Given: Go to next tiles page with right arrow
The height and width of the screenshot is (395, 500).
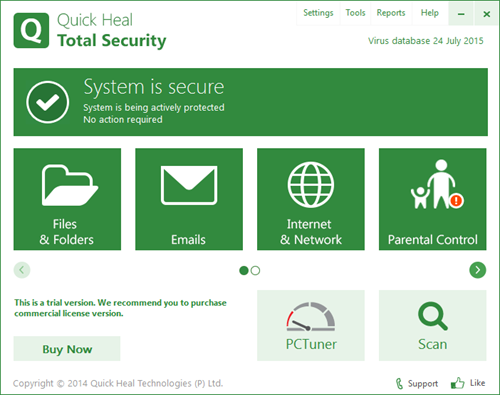Looking at the screenshot, I should (478, 270).
